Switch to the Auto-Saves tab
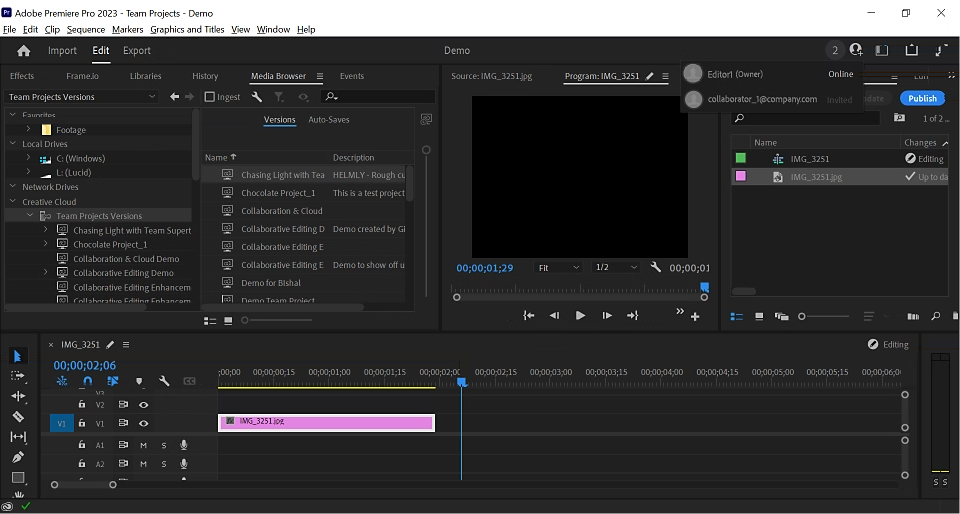This screenshot has width=960, height=514. 328,120
